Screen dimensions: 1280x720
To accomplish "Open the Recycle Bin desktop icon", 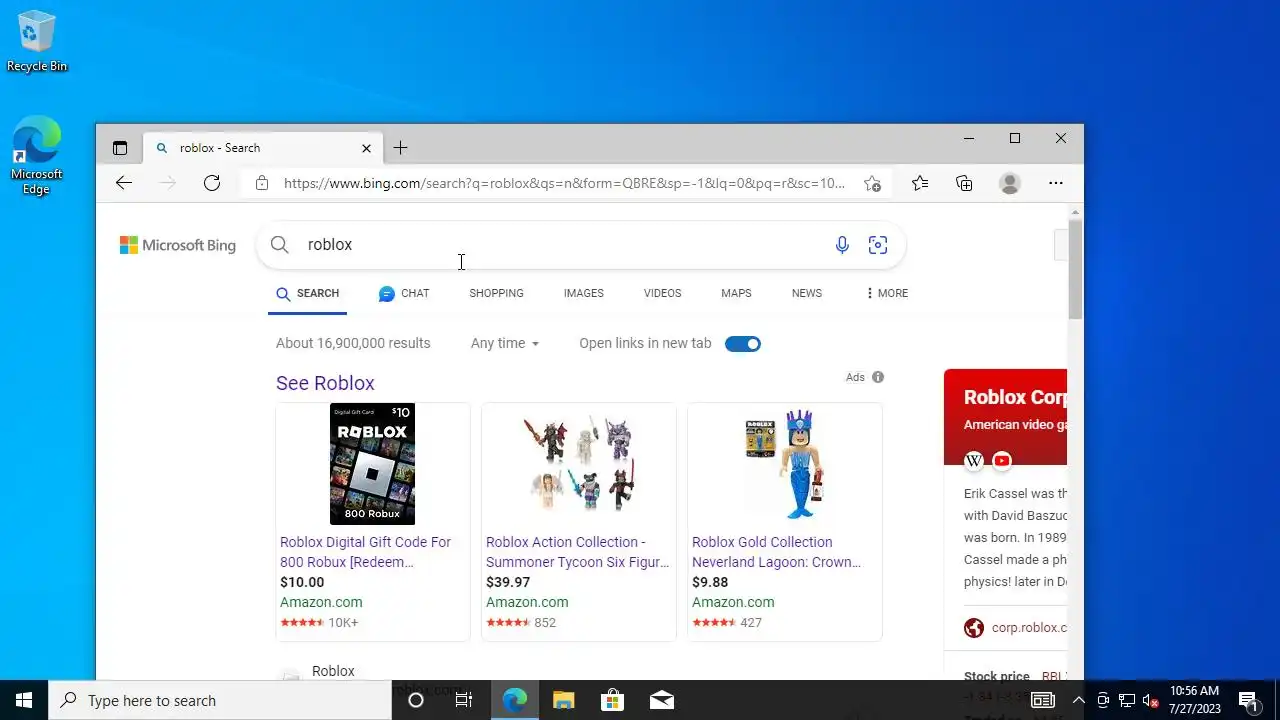I will coord(37,42).
